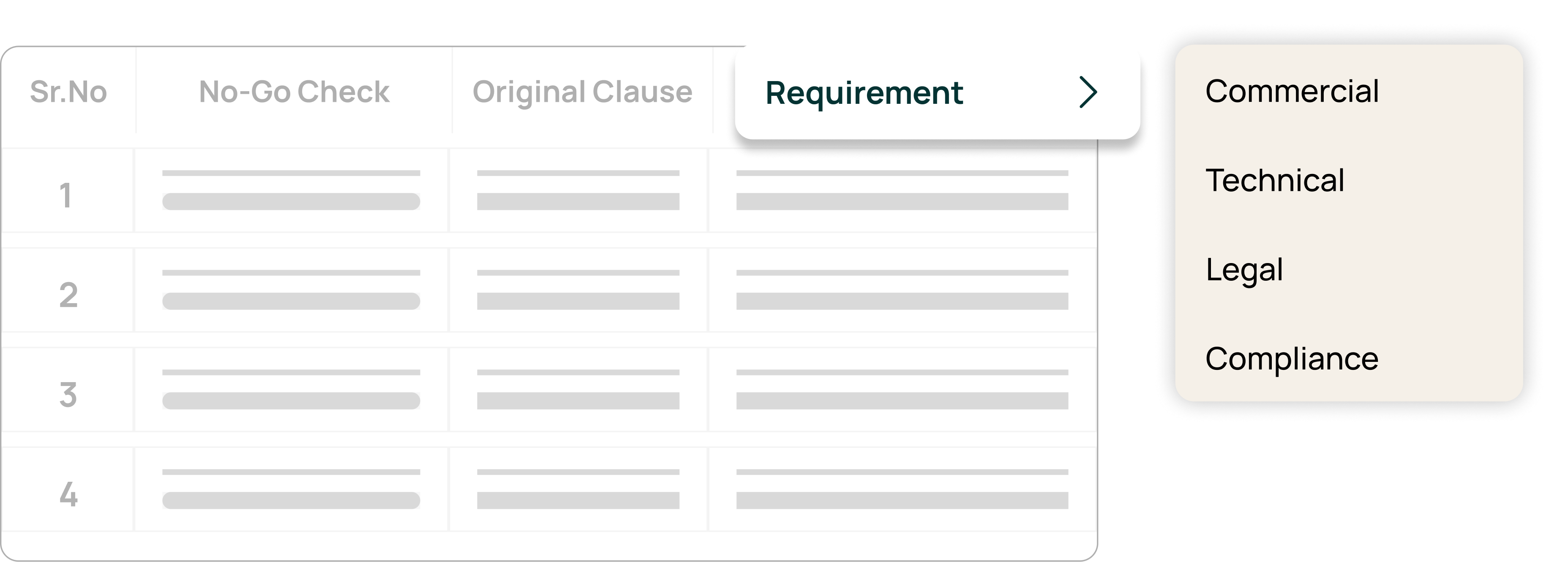Click row 4 Original Clause cell

578,490
